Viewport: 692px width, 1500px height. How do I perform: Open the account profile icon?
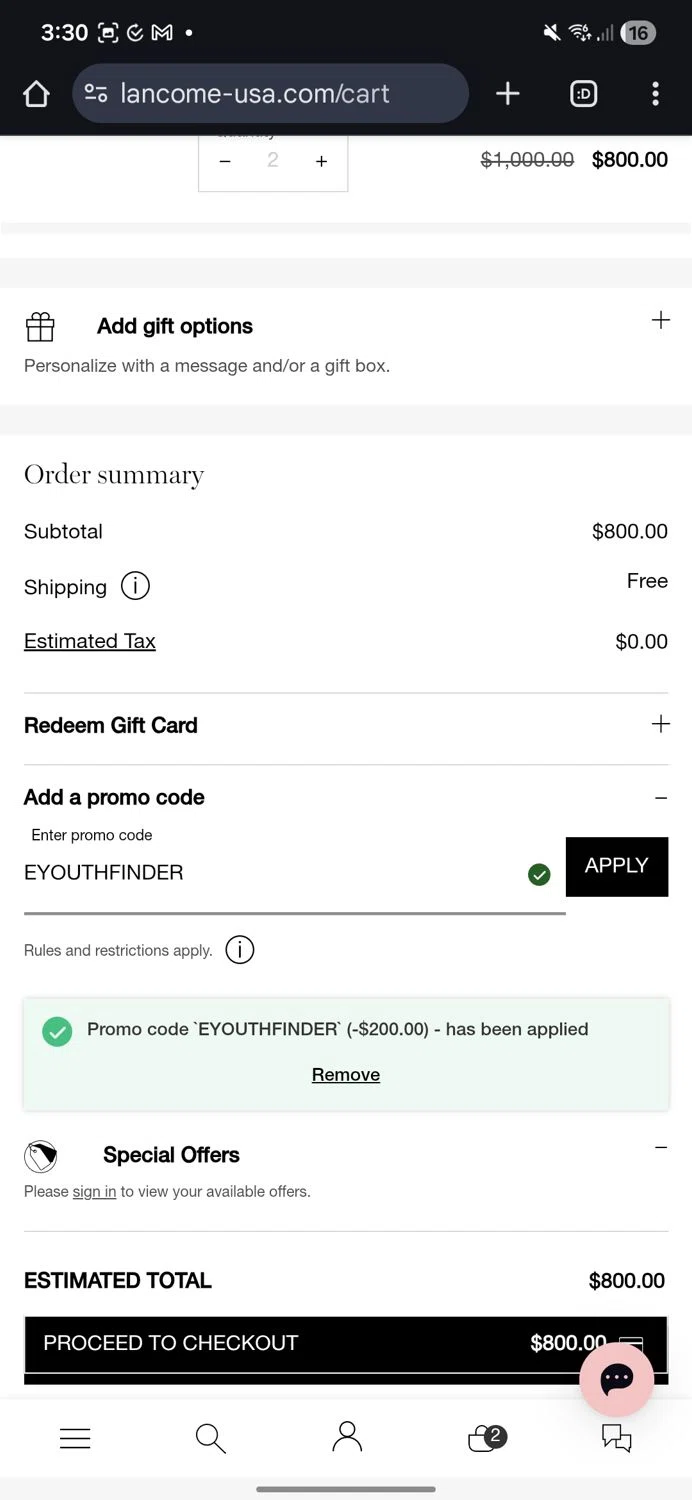346,1438
